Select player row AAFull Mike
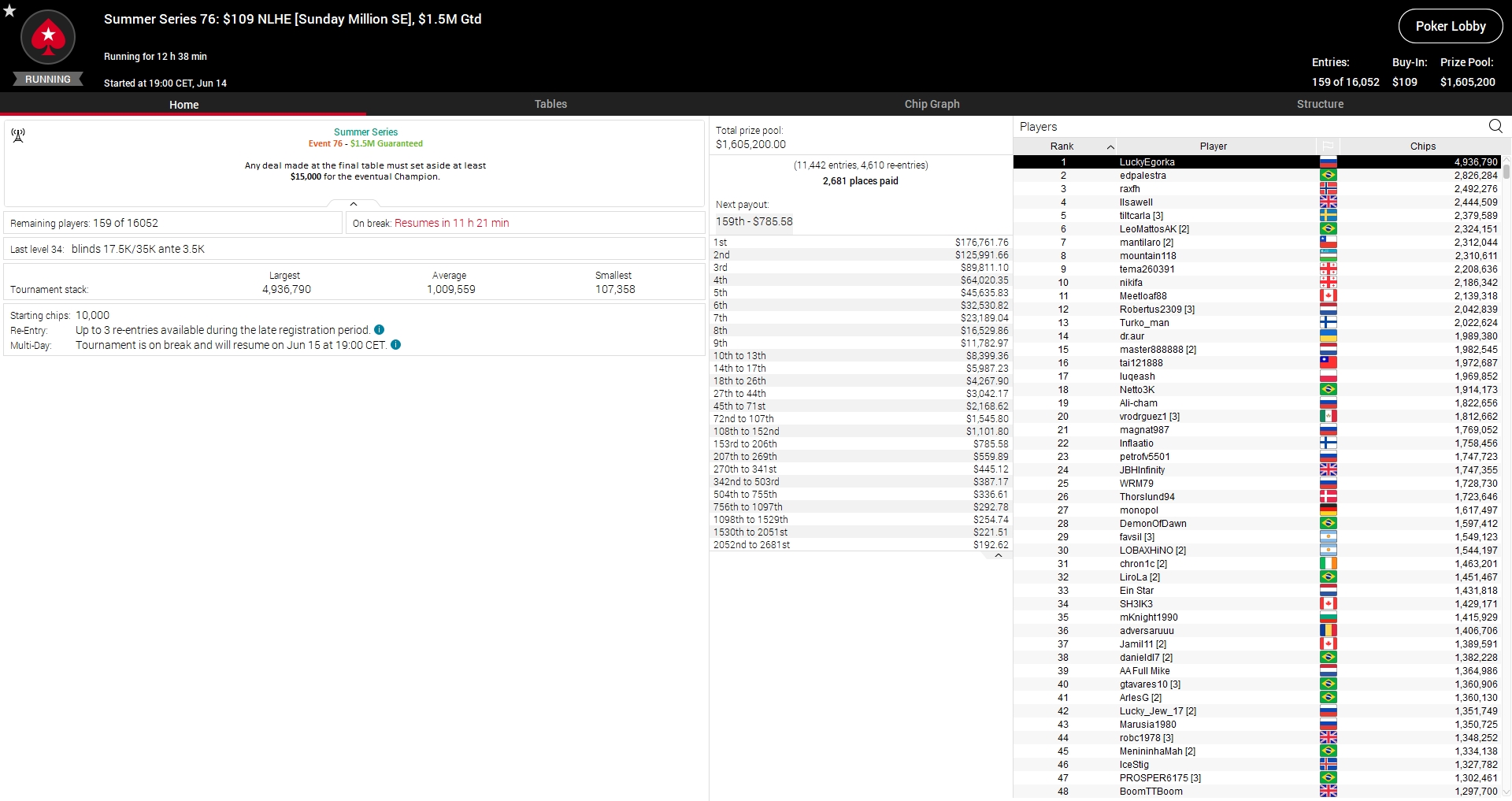 point(1258,671)
